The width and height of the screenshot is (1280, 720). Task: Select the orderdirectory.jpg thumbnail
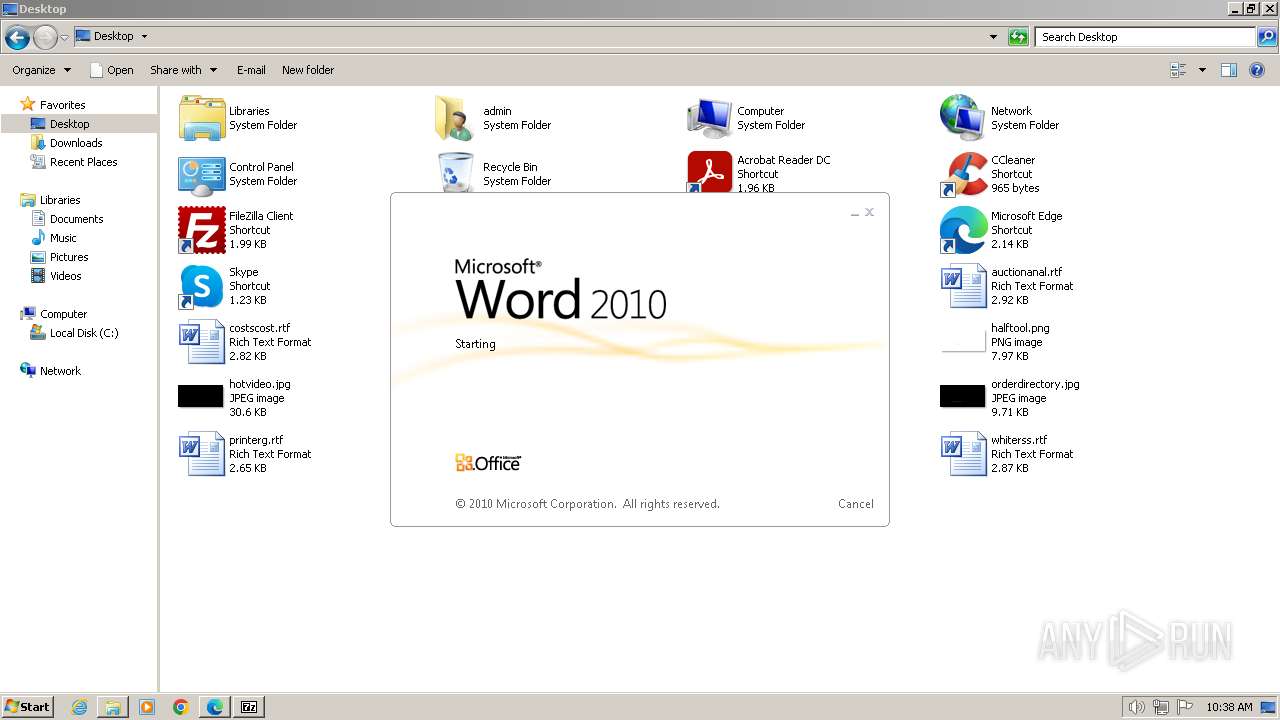tap(963, 396)
